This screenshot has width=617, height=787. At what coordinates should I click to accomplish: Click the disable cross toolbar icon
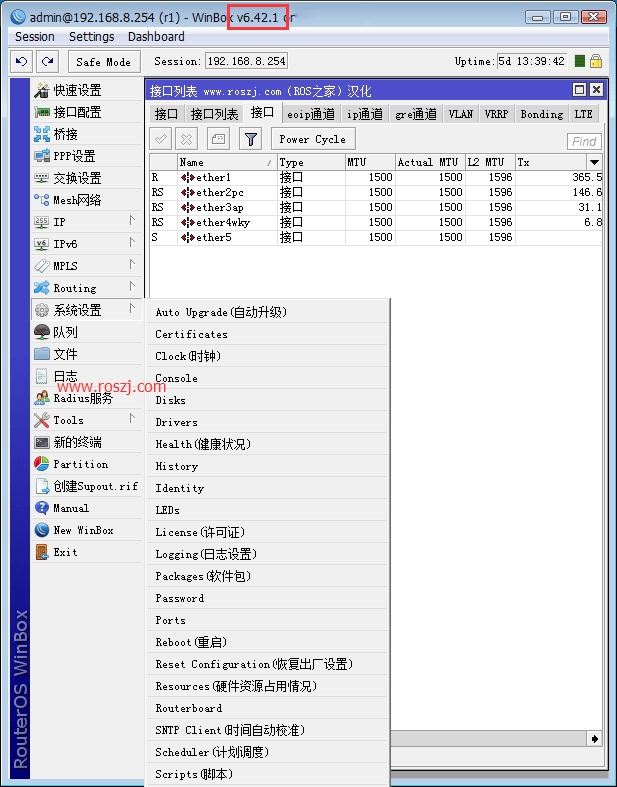pos(186,139)
